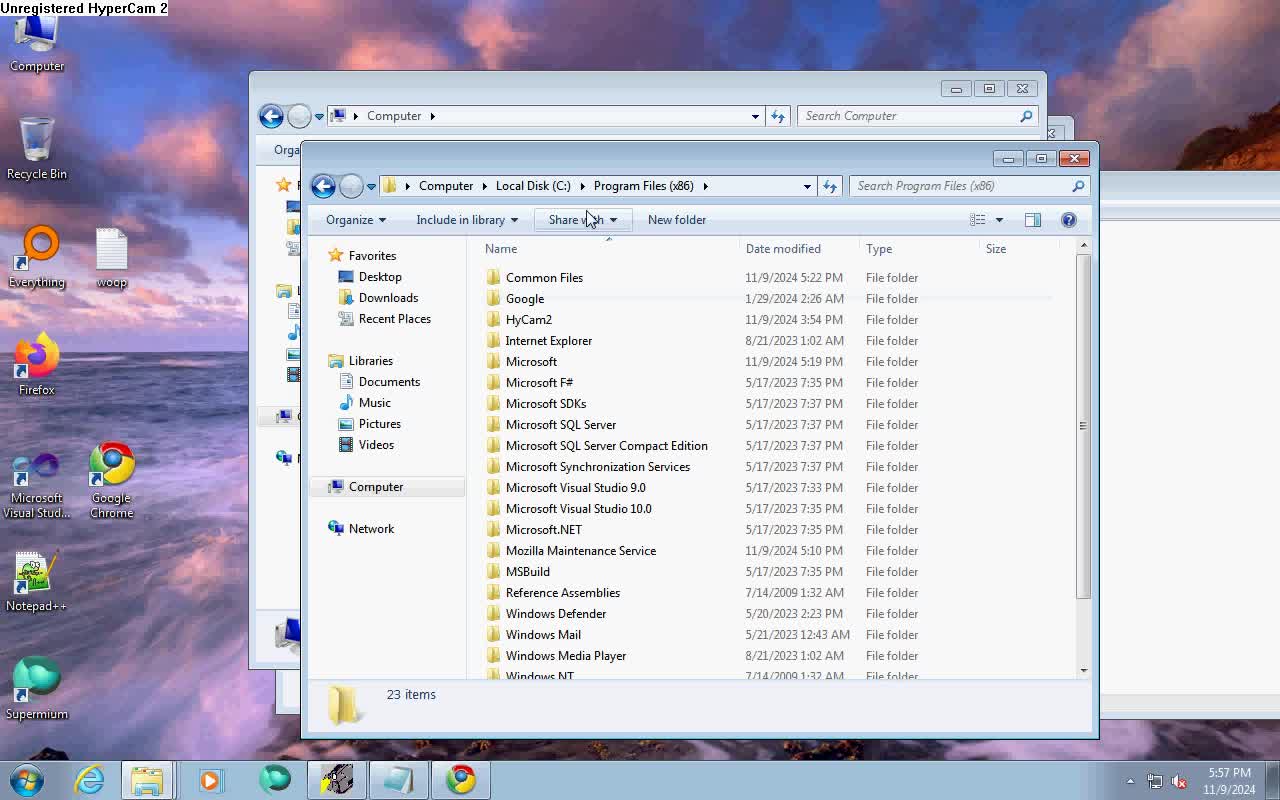Select Videos library in navigation pane
Viewport: 1280px width, 800px height.
coord(376,445)
